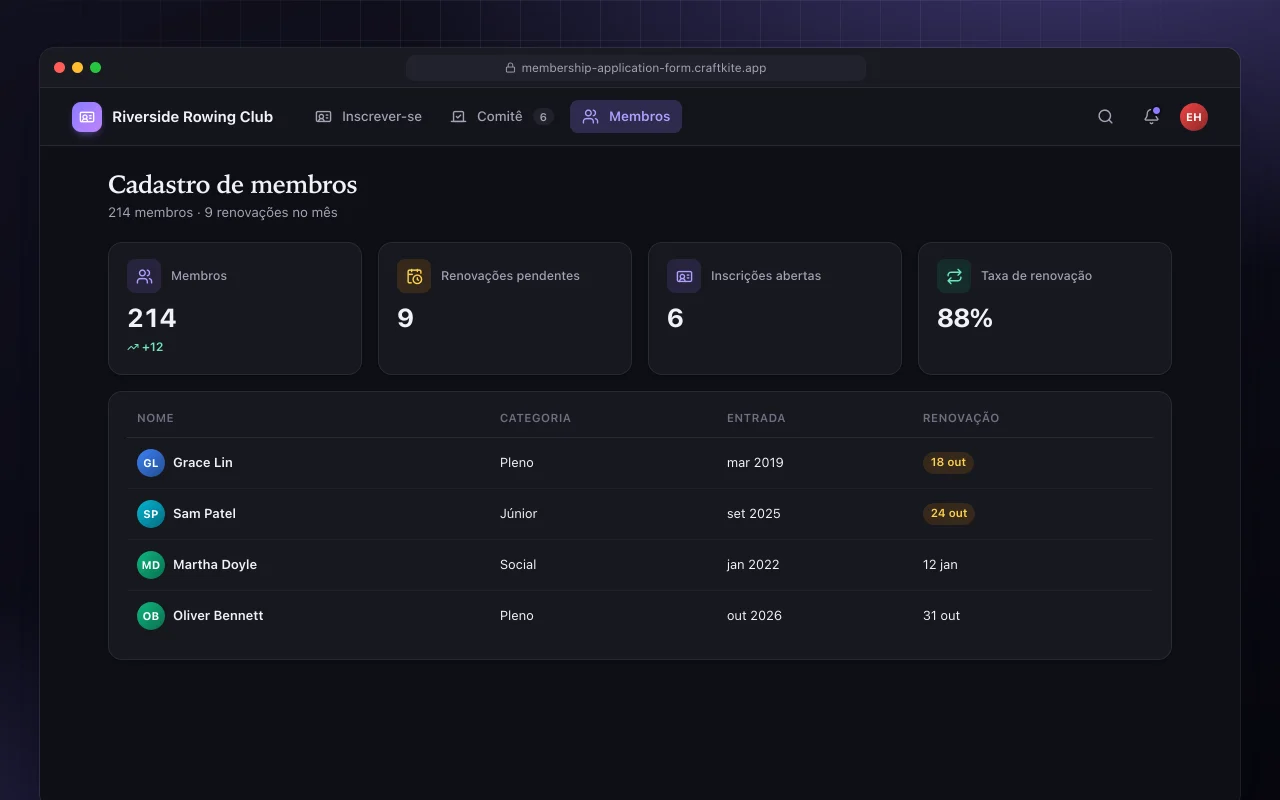Switch to the Comitê tab
Viewport: 1280px width, 800px height.
point(501,117)
